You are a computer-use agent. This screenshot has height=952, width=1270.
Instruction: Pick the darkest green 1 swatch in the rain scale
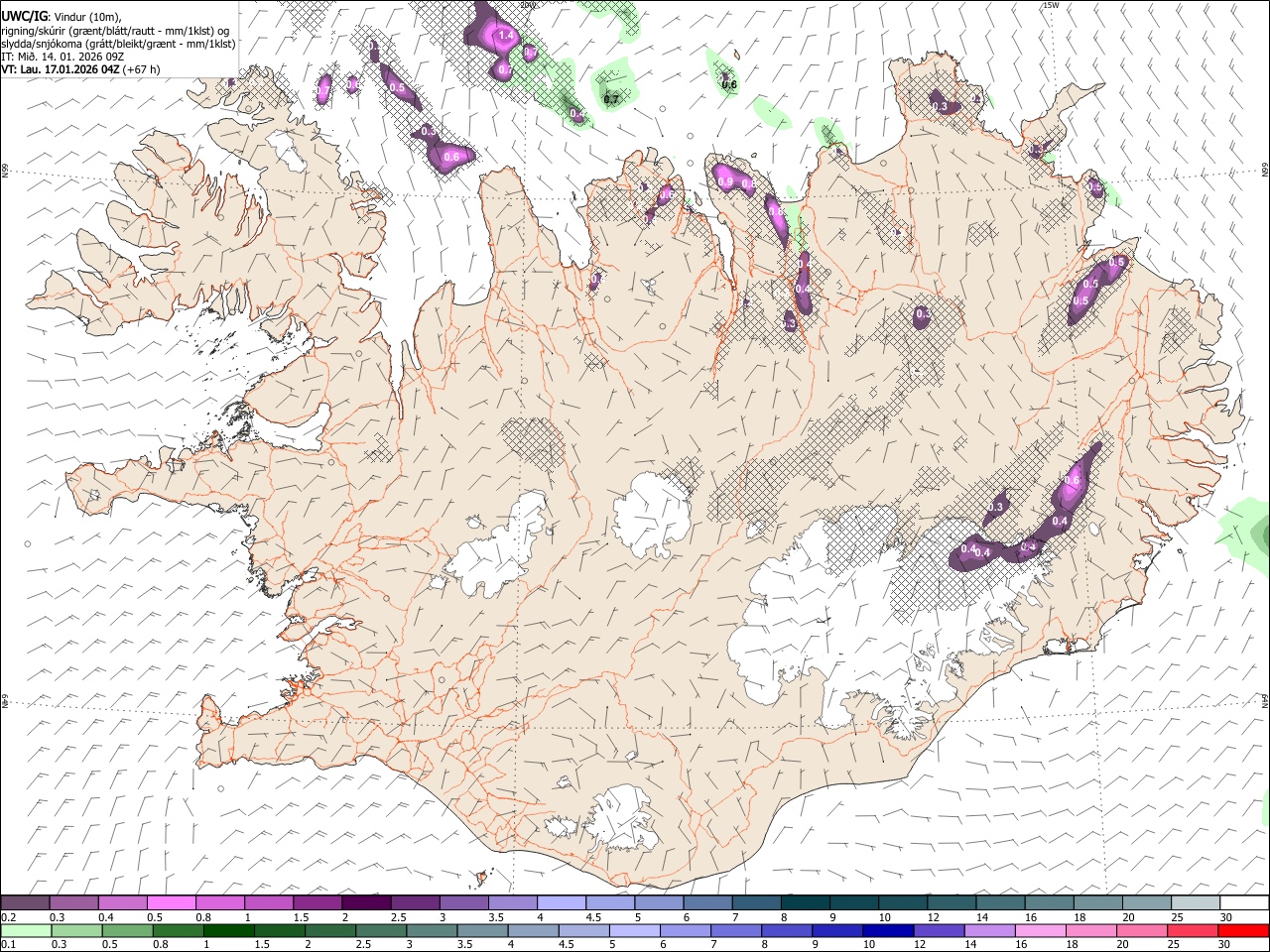pos(228,931)
